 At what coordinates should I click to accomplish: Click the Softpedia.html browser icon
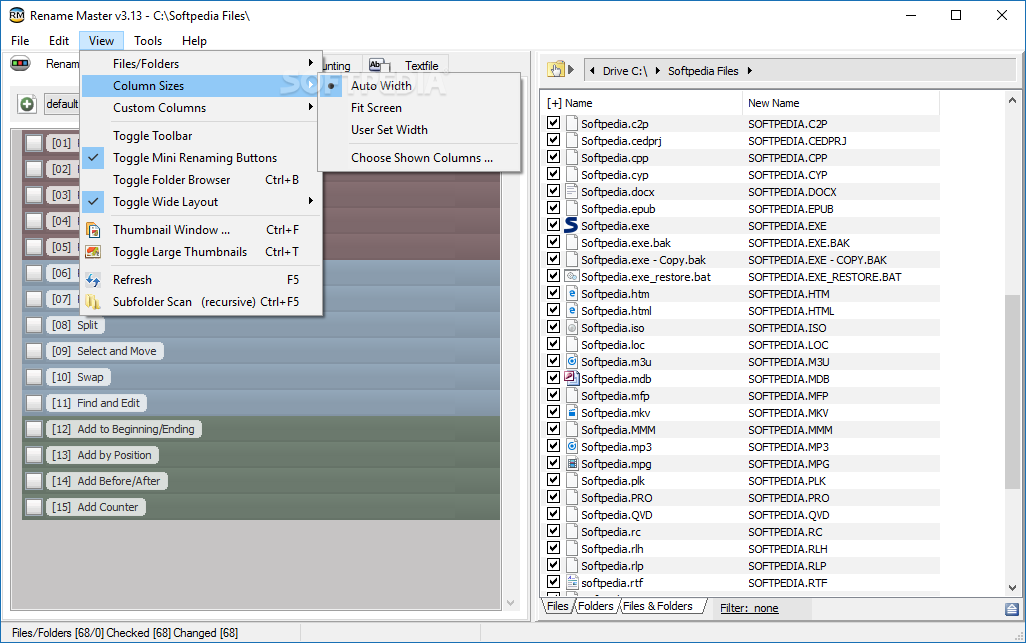pyautogui.click(x=571, y=311)
